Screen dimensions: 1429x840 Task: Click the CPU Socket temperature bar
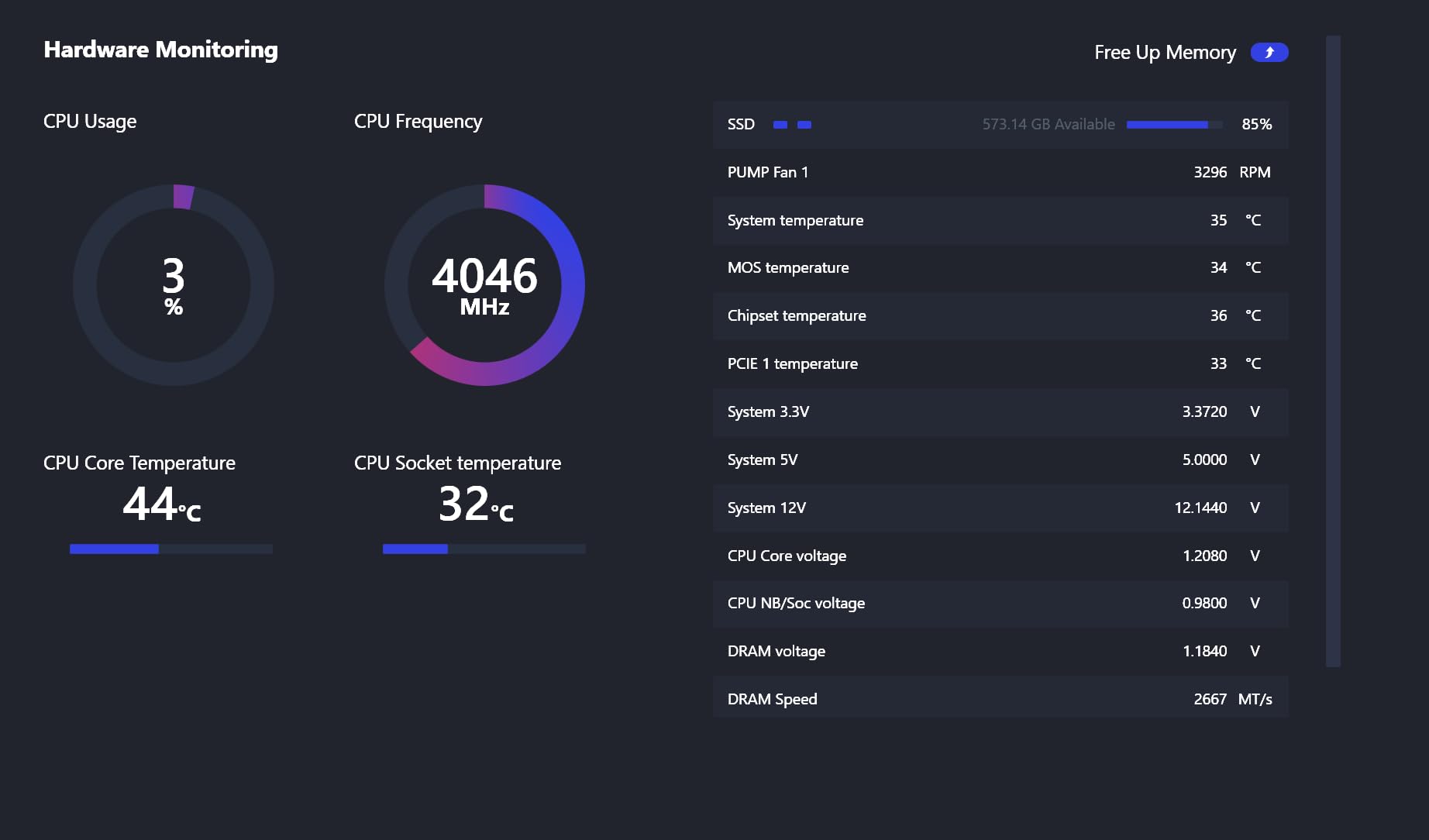click(x=484, y=549)
